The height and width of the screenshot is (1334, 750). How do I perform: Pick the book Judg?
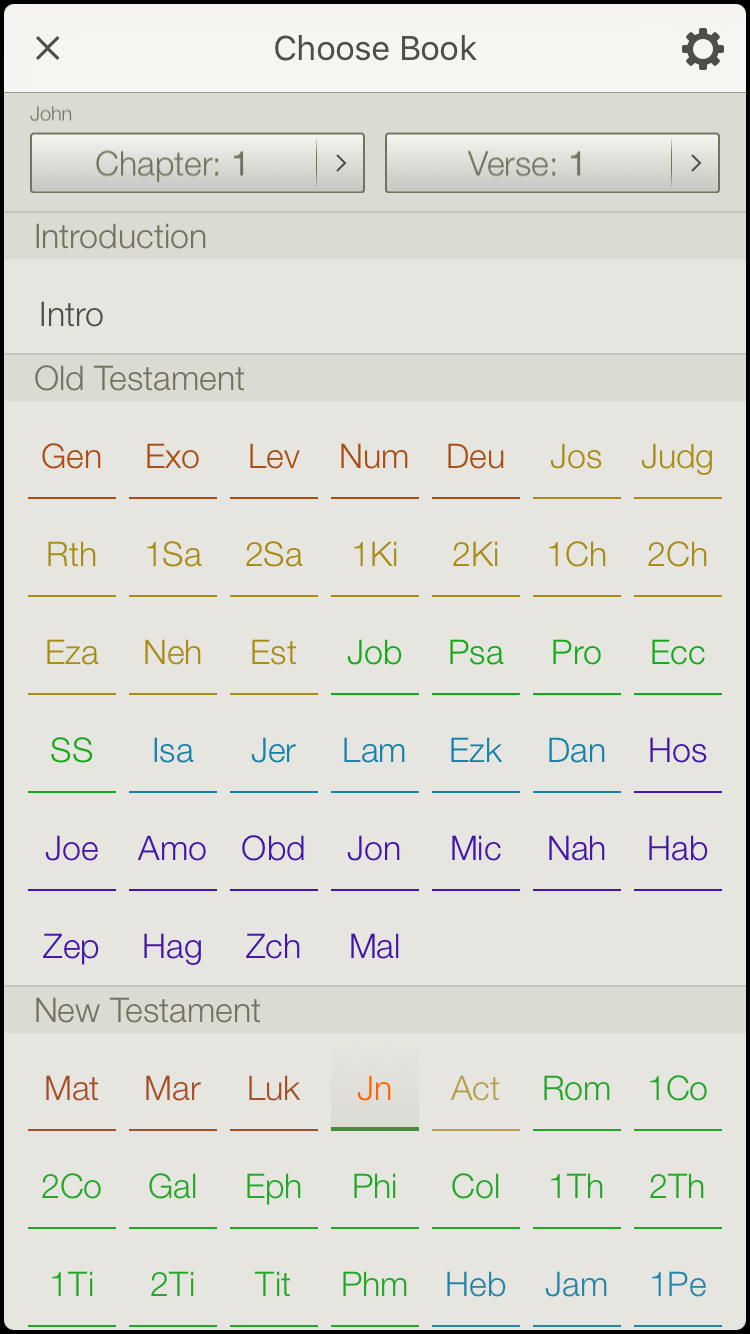678,458
